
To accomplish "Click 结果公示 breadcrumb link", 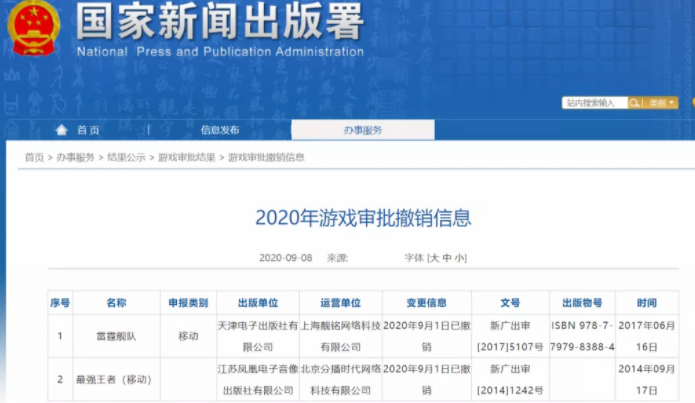I will click(x=126, y=158).
